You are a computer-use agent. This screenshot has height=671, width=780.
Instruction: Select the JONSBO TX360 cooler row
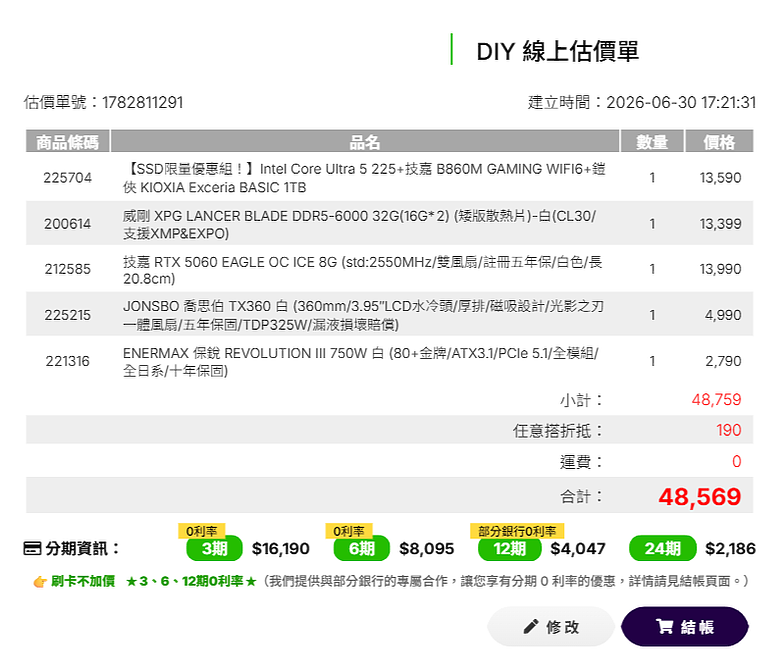(390, 315)
